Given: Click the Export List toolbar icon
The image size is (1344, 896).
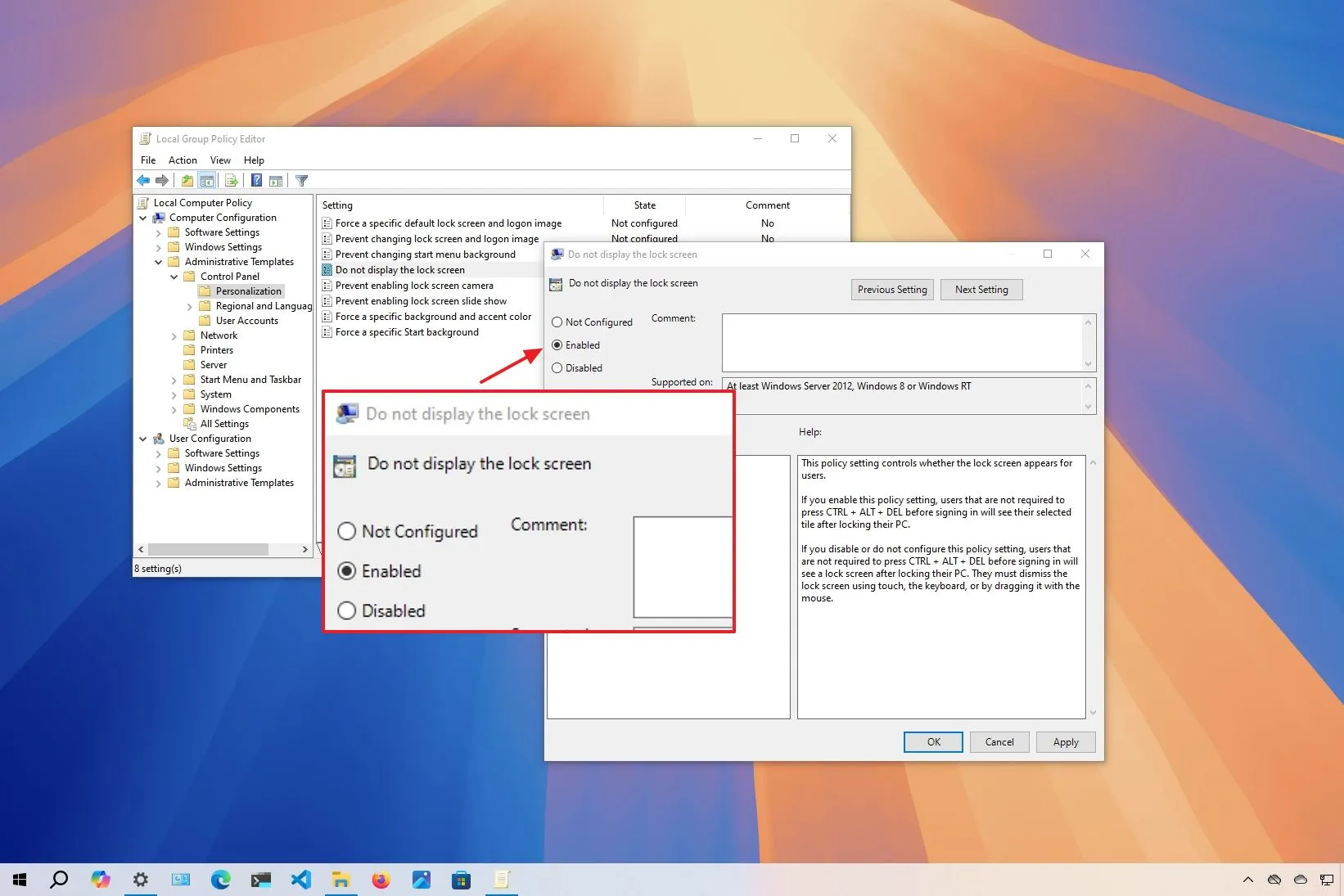Looking at the screenshot, I should 232,180.
